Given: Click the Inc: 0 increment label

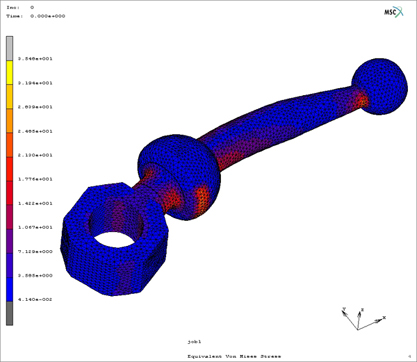Looking at the screenshot, I should pos(20,7).
